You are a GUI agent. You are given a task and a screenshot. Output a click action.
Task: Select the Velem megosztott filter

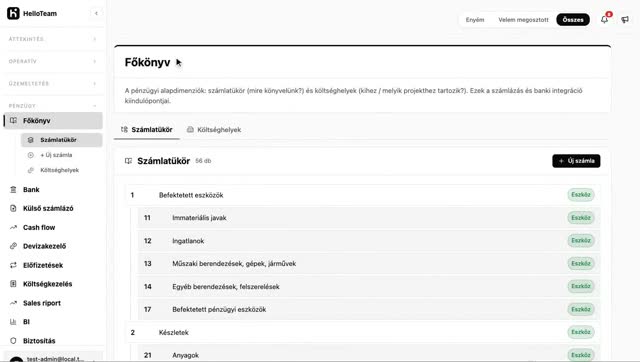point(523,20)
